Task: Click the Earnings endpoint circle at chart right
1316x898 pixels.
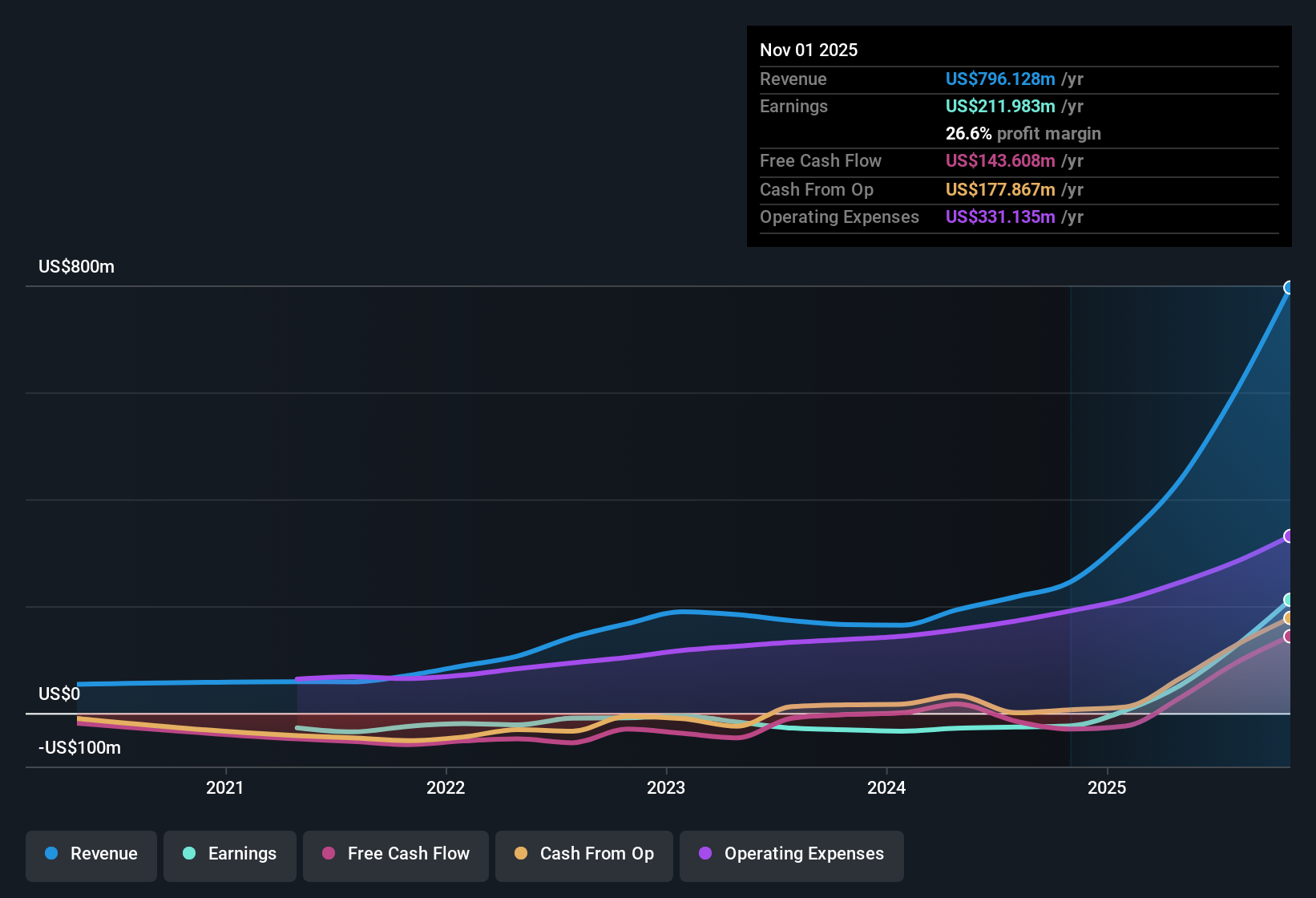Action: (1289, 600)
